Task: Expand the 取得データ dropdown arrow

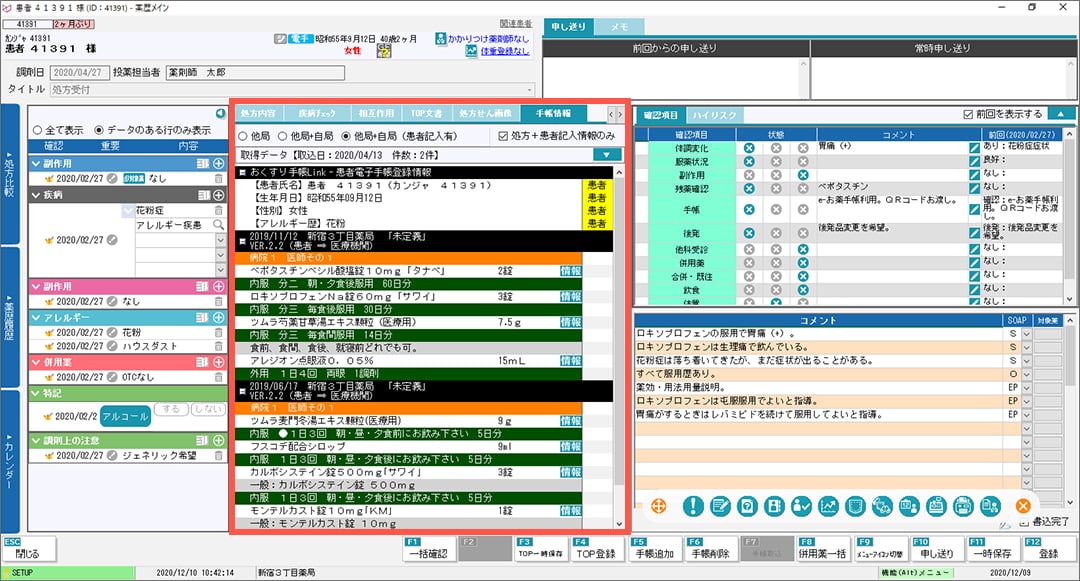Action: (607, 156)
